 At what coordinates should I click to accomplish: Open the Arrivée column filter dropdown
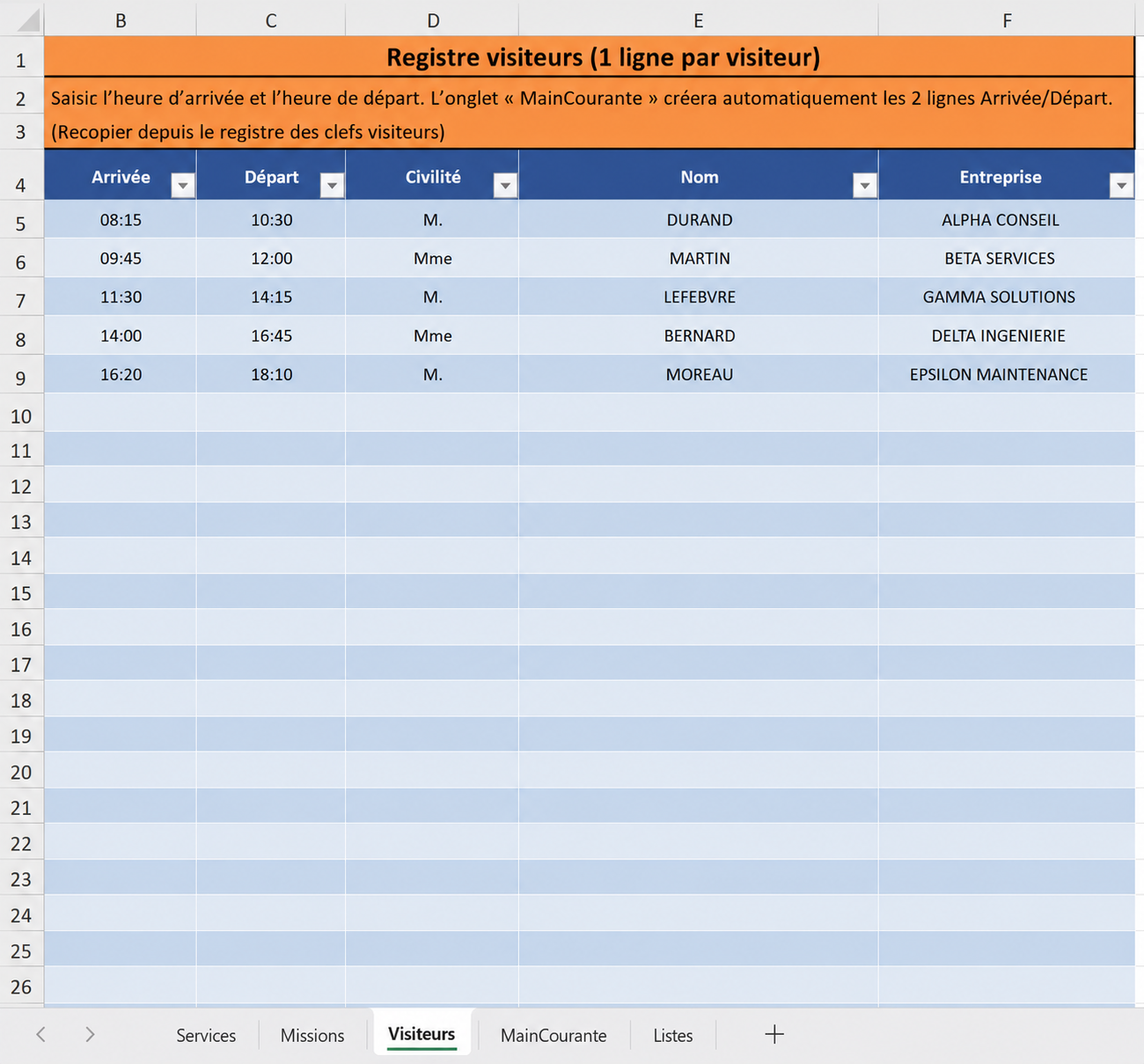(182, 186)
